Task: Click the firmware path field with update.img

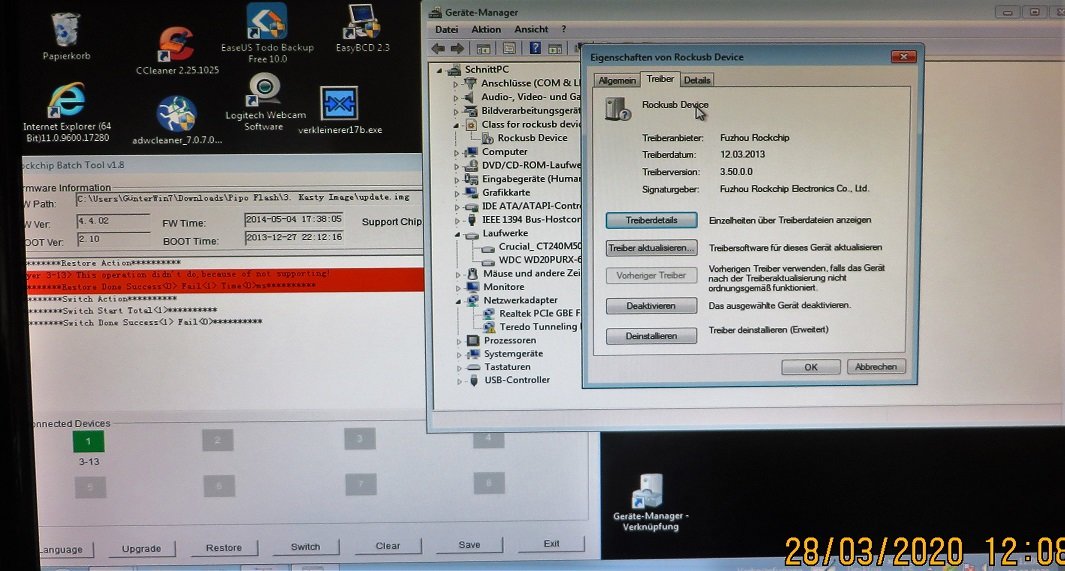Action: (247, 198)
